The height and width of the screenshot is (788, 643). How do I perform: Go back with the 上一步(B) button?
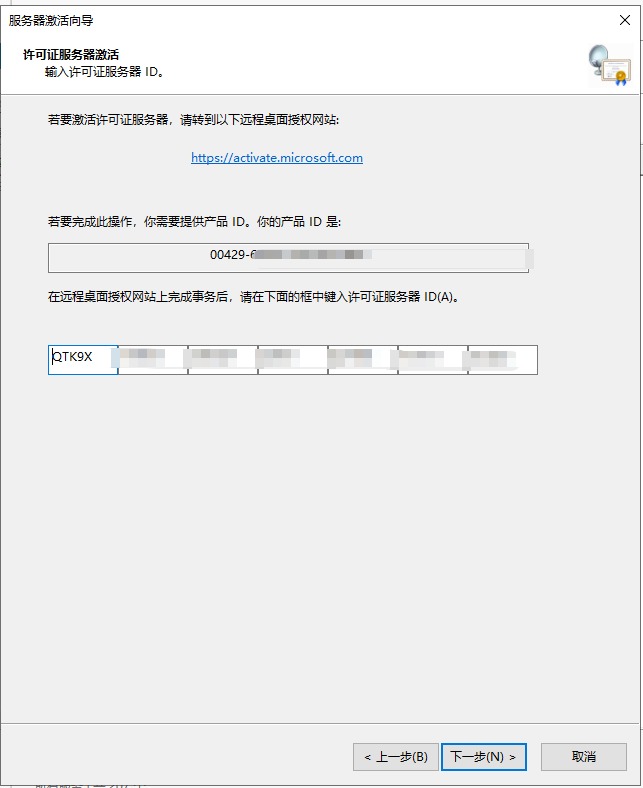pyautogui.click(x=396, y=757)
